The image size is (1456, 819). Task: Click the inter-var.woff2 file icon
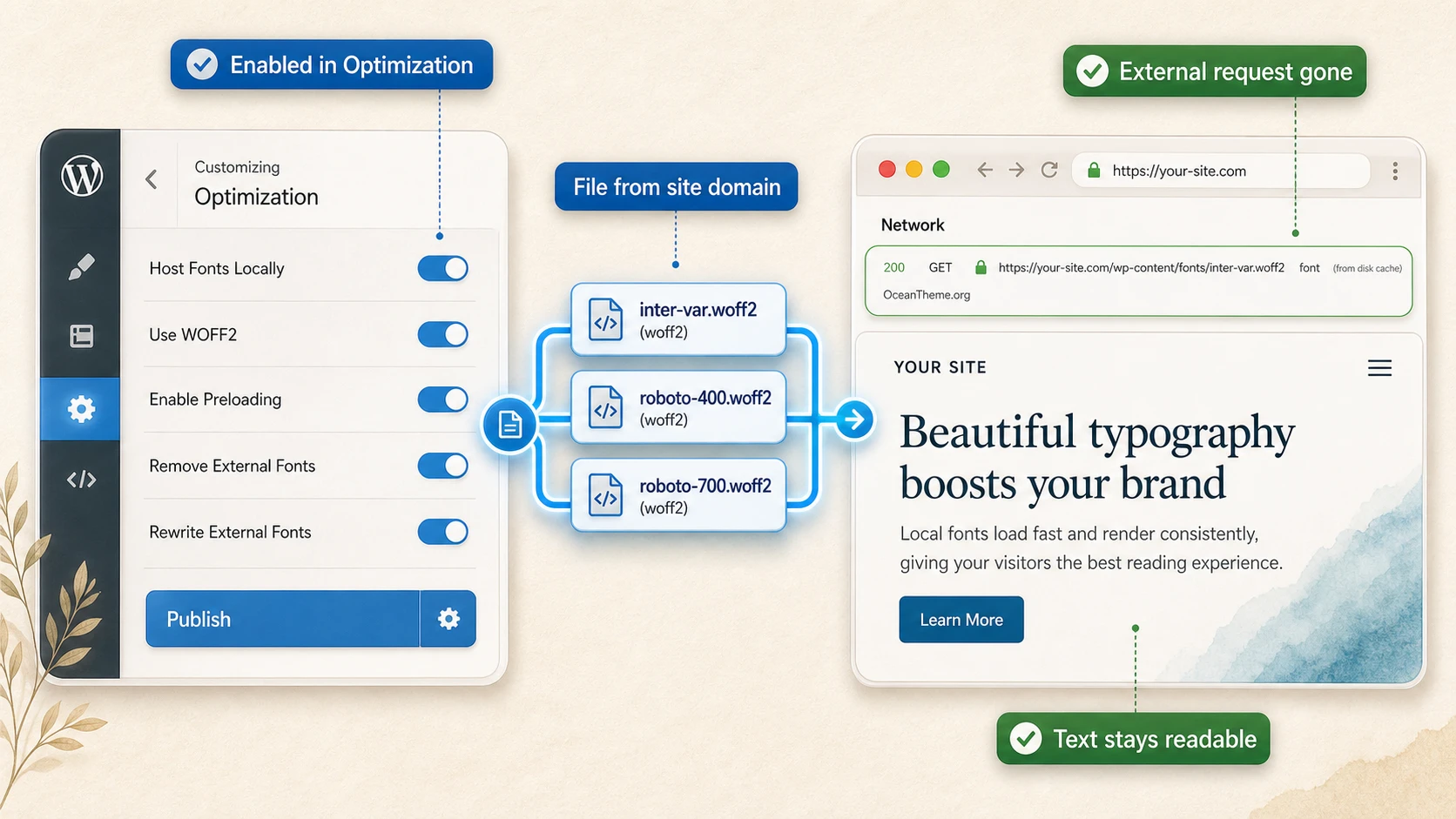pos(606,320)
